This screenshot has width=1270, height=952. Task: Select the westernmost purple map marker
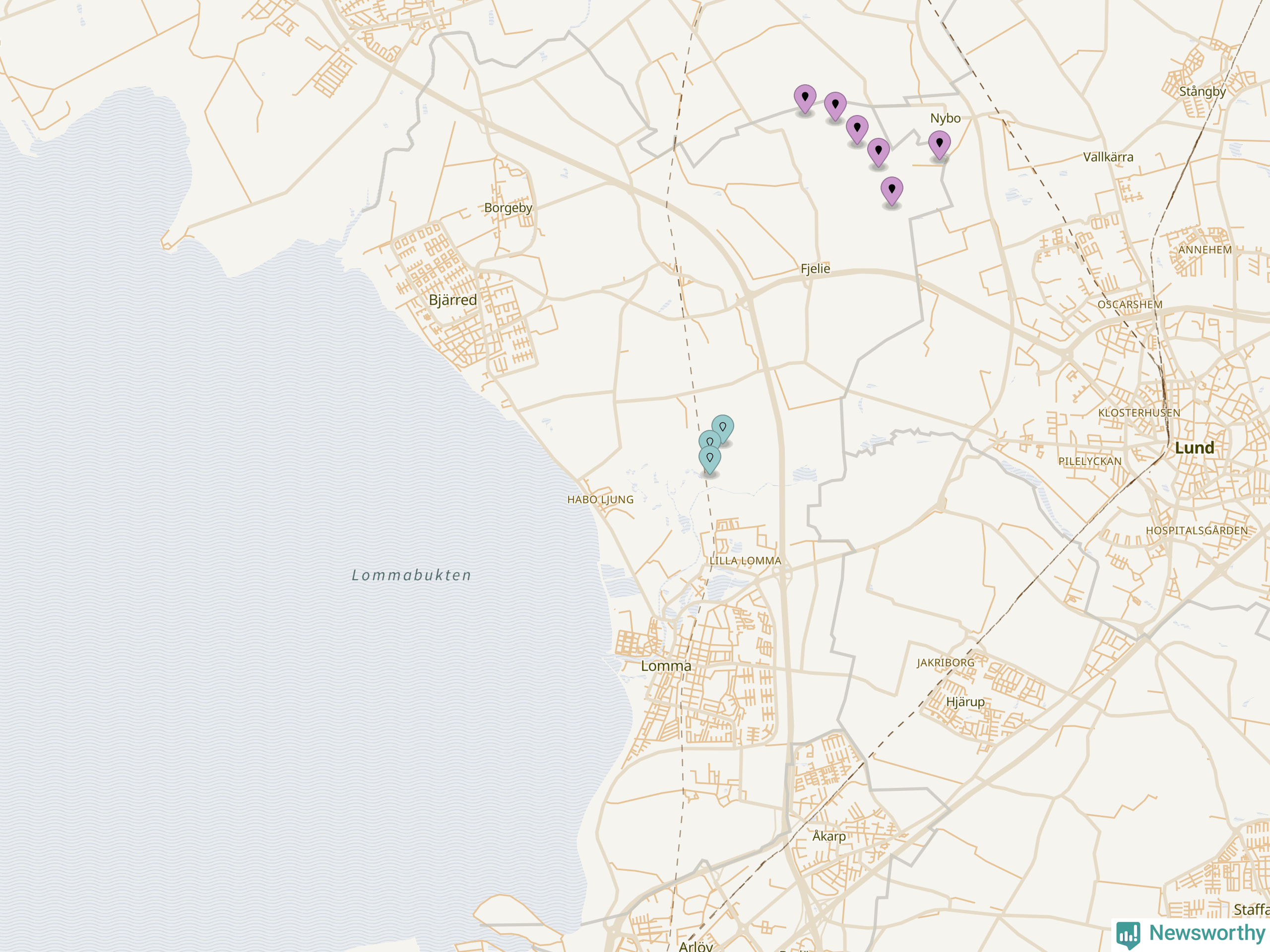(805, 99)
